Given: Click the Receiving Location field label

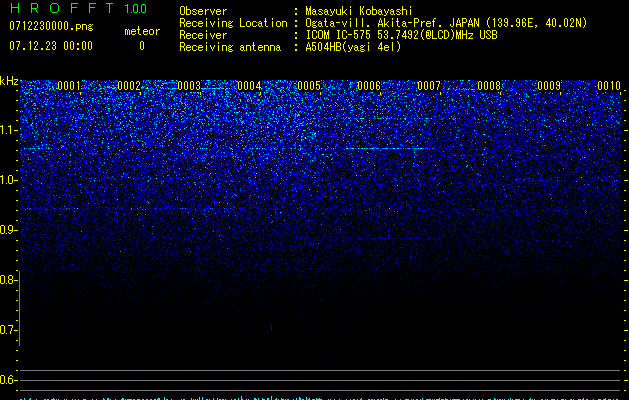Looking at the screenshot, I should (x=233, y=23).
